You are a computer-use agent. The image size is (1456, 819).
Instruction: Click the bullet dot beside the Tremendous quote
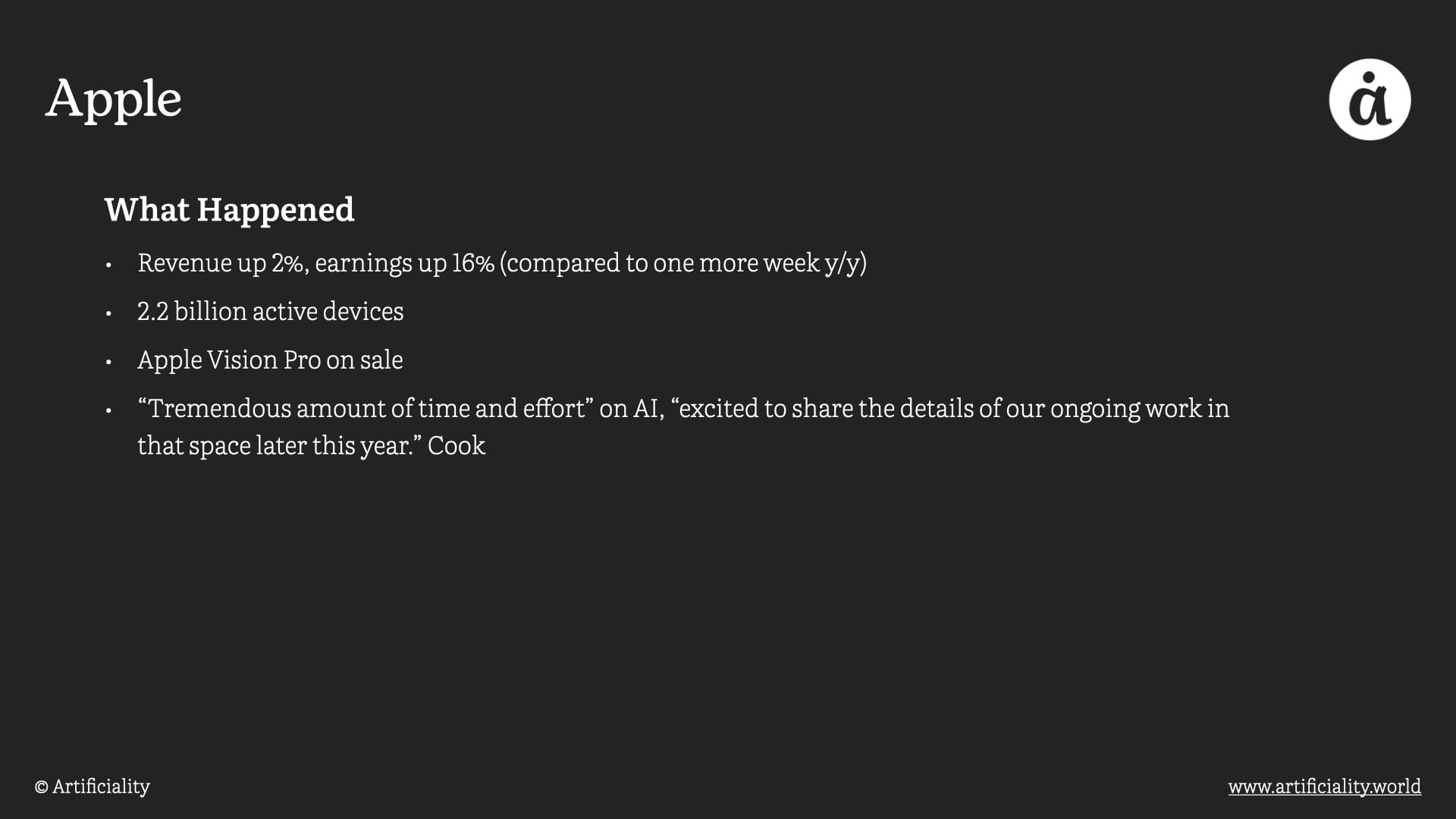pyautogui.click(x=109, y=411)
